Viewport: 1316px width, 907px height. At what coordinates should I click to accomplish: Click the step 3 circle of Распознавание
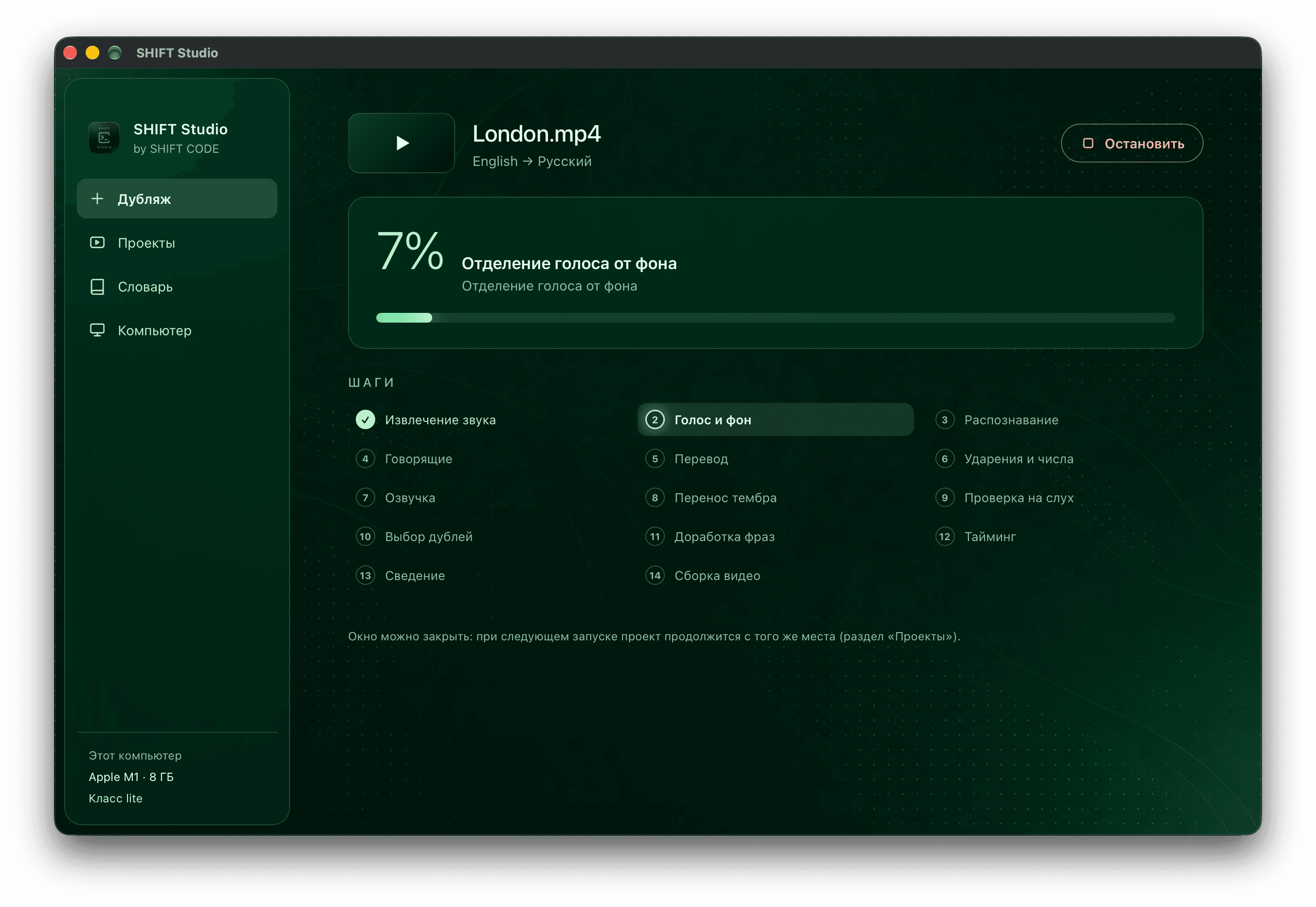tap(944, 419)
